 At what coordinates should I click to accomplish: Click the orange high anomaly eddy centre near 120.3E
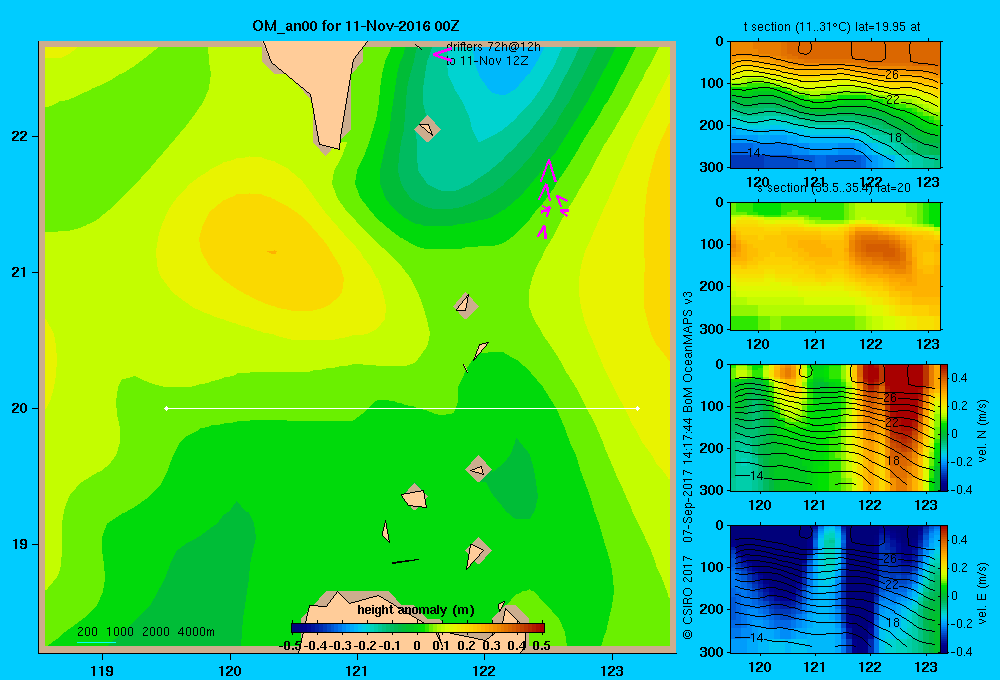[x=272, y=252]
